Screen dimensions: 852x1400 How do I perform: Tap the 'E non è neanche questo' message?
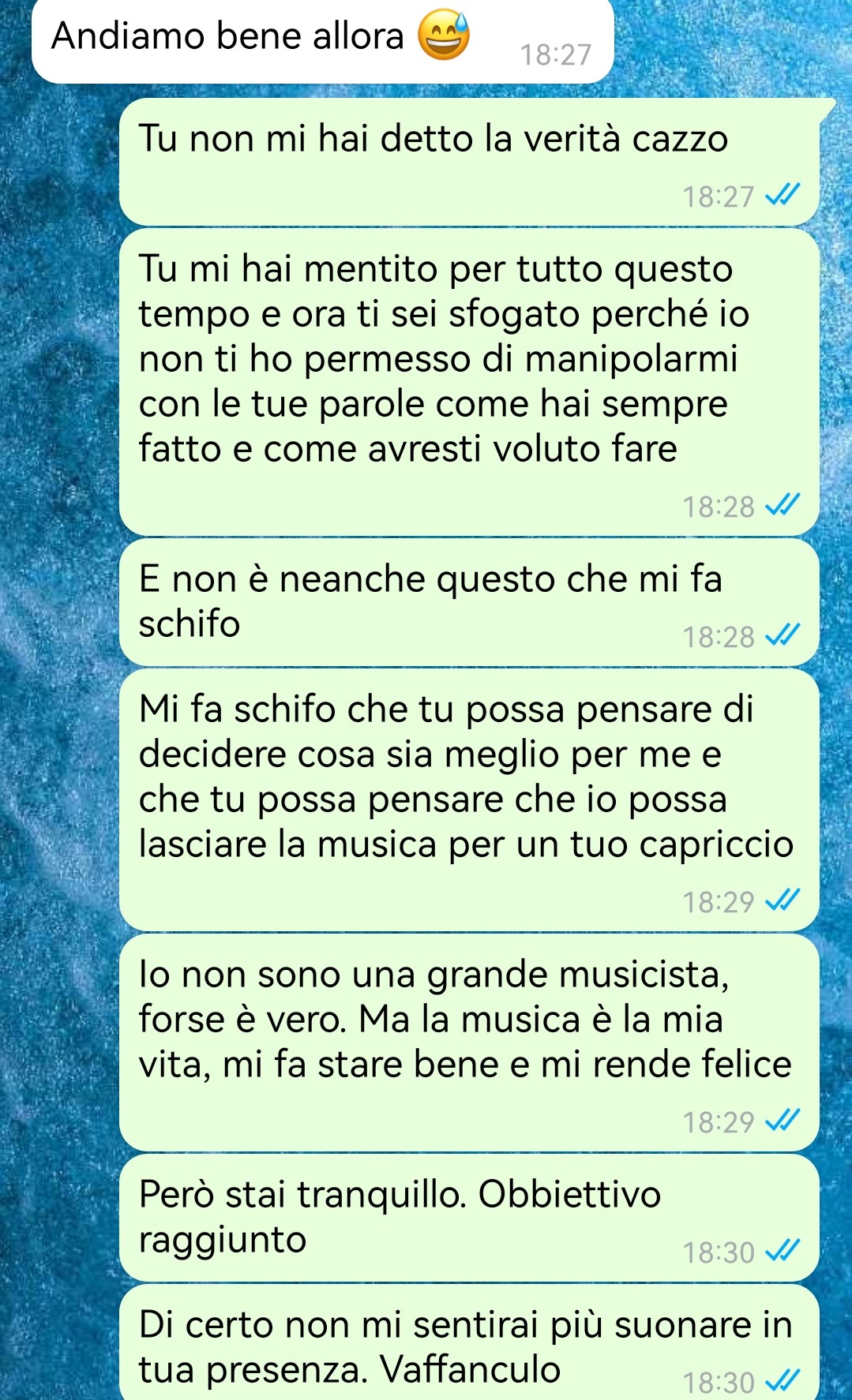tap(469, 602)
